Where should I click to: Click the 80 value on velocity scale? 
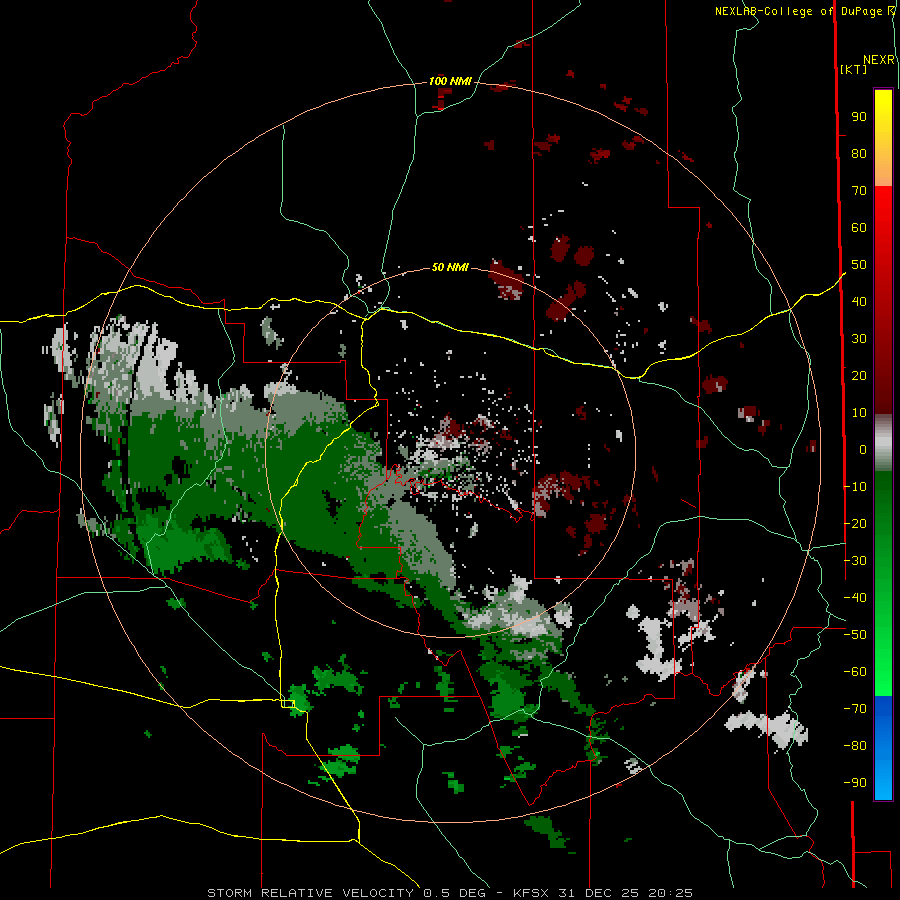[x=859, y=154]
